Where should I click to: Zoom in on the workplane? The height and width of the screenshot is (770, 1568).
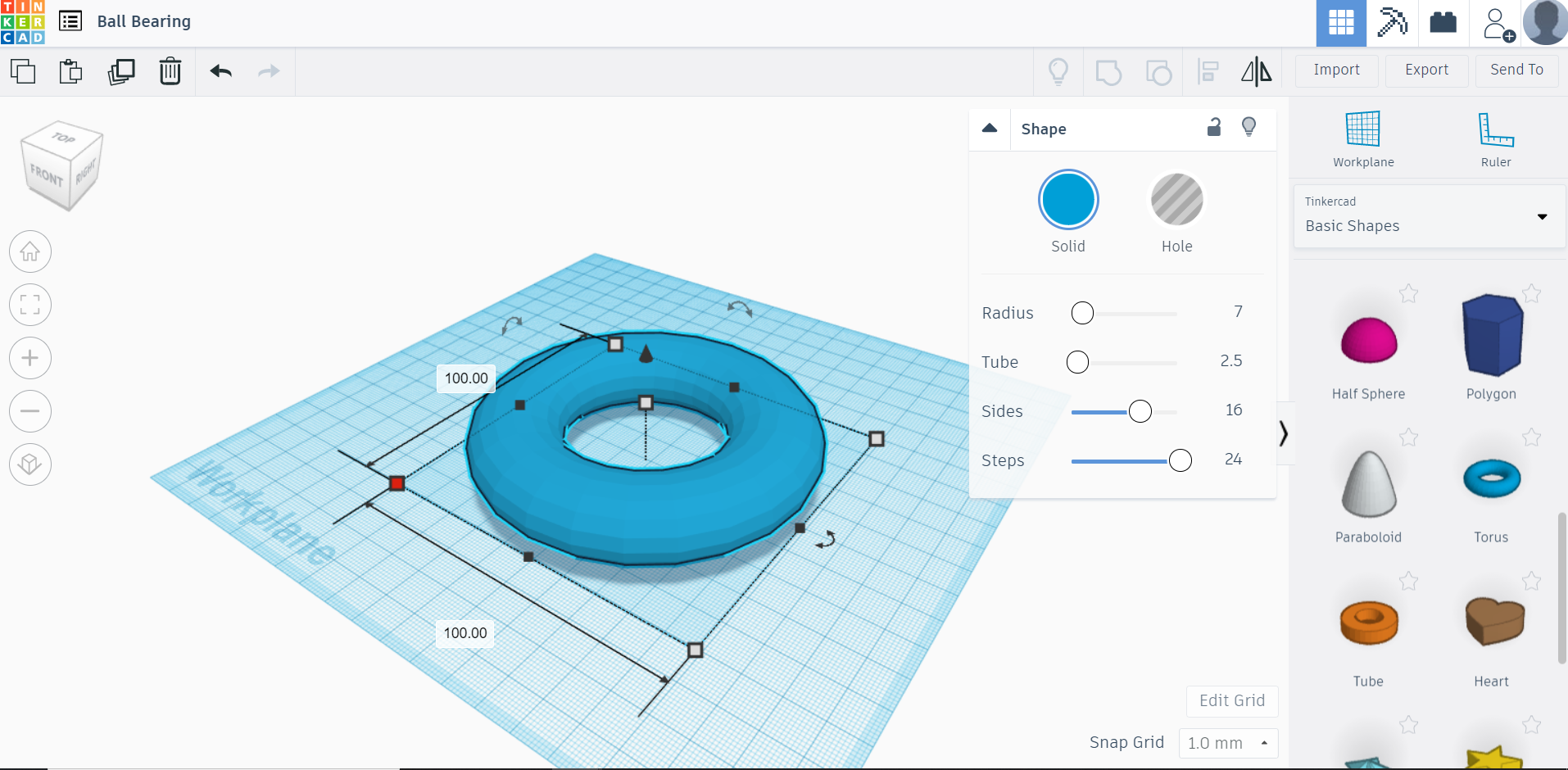pyautogui.click(x=30, y=358)
